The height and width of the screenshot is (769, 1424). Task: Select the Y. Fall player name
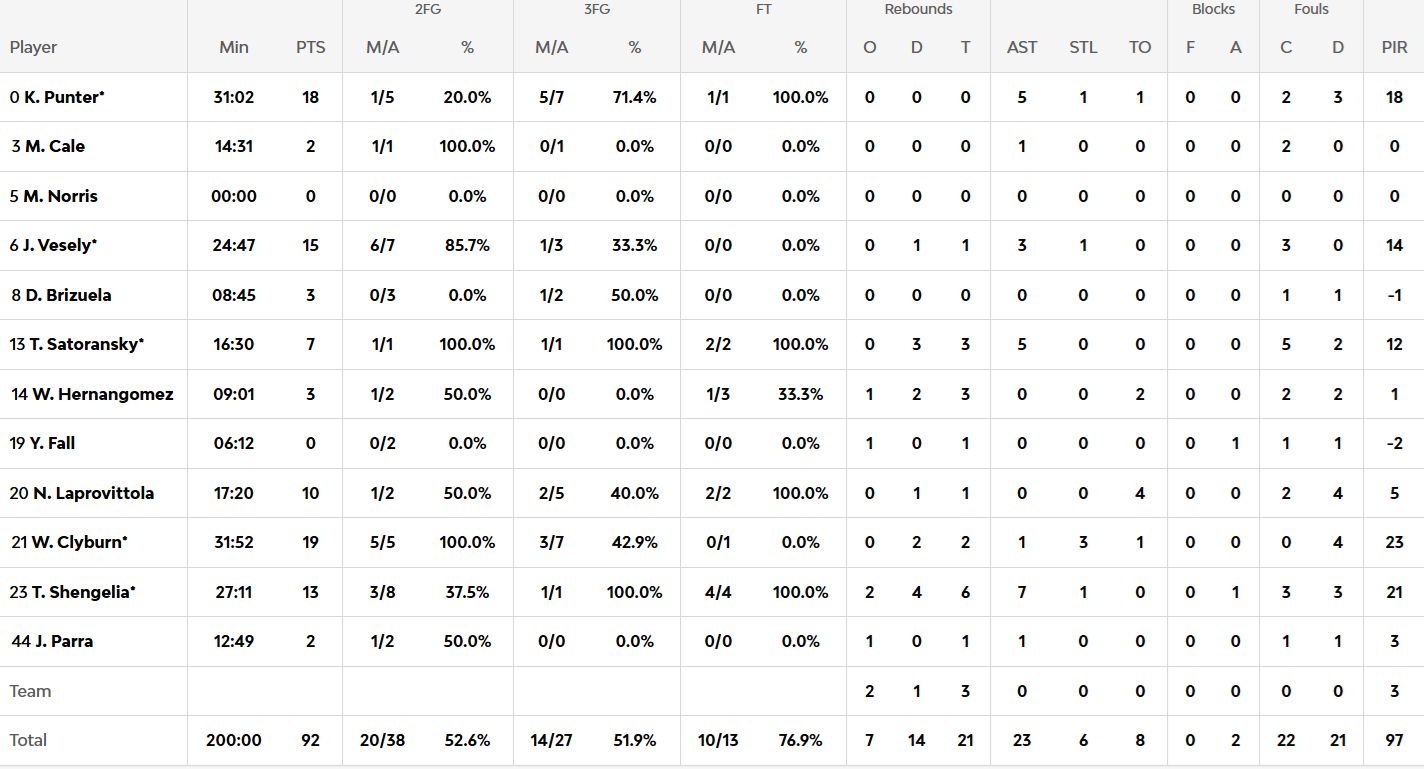click(x=52, y=443)
